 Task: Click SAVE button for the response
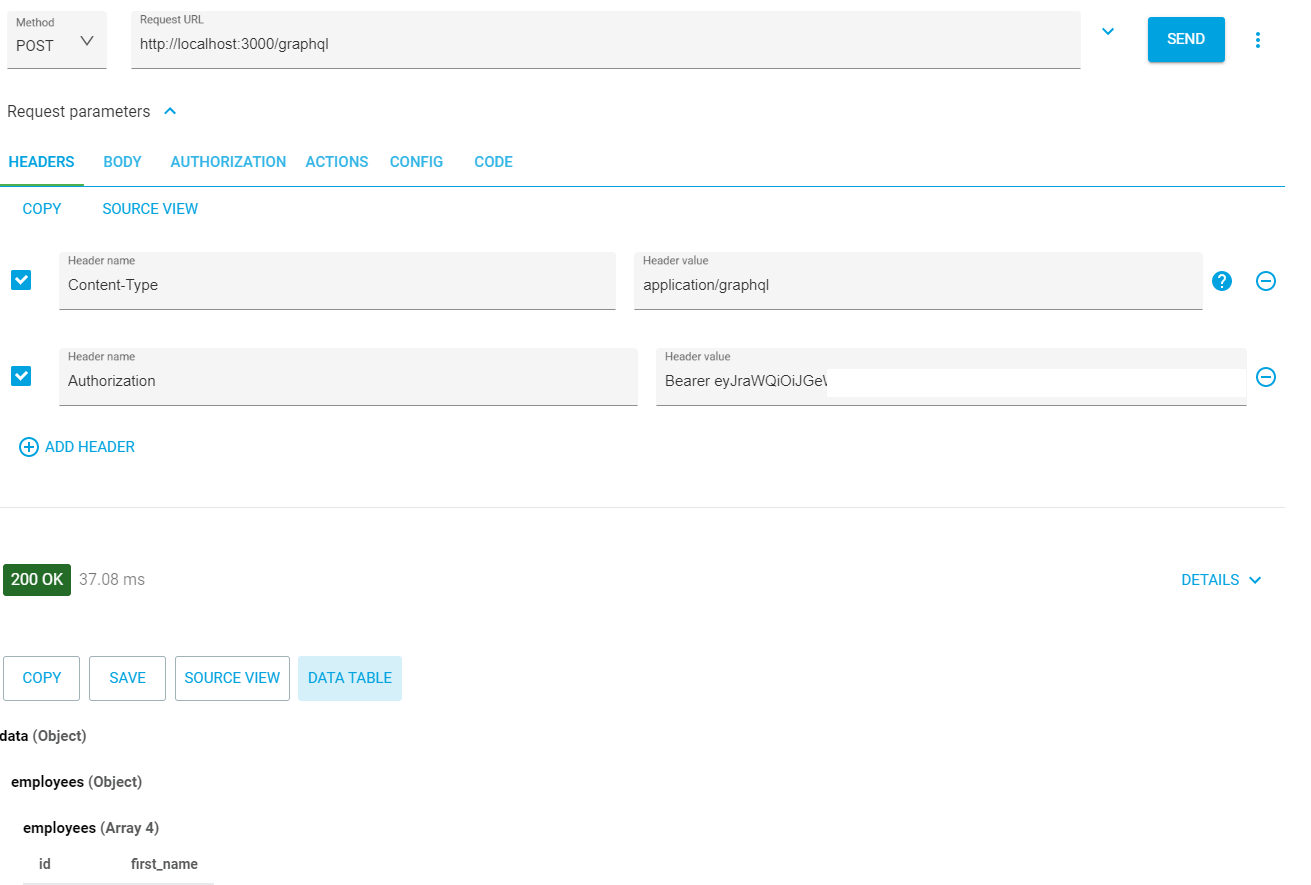coord(127,678)
